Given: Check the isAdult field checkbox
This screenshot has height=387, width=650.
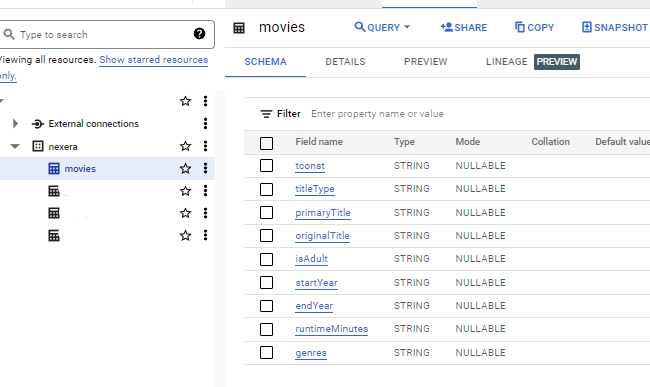Looking at the screenshot, I should pos(267,259).
